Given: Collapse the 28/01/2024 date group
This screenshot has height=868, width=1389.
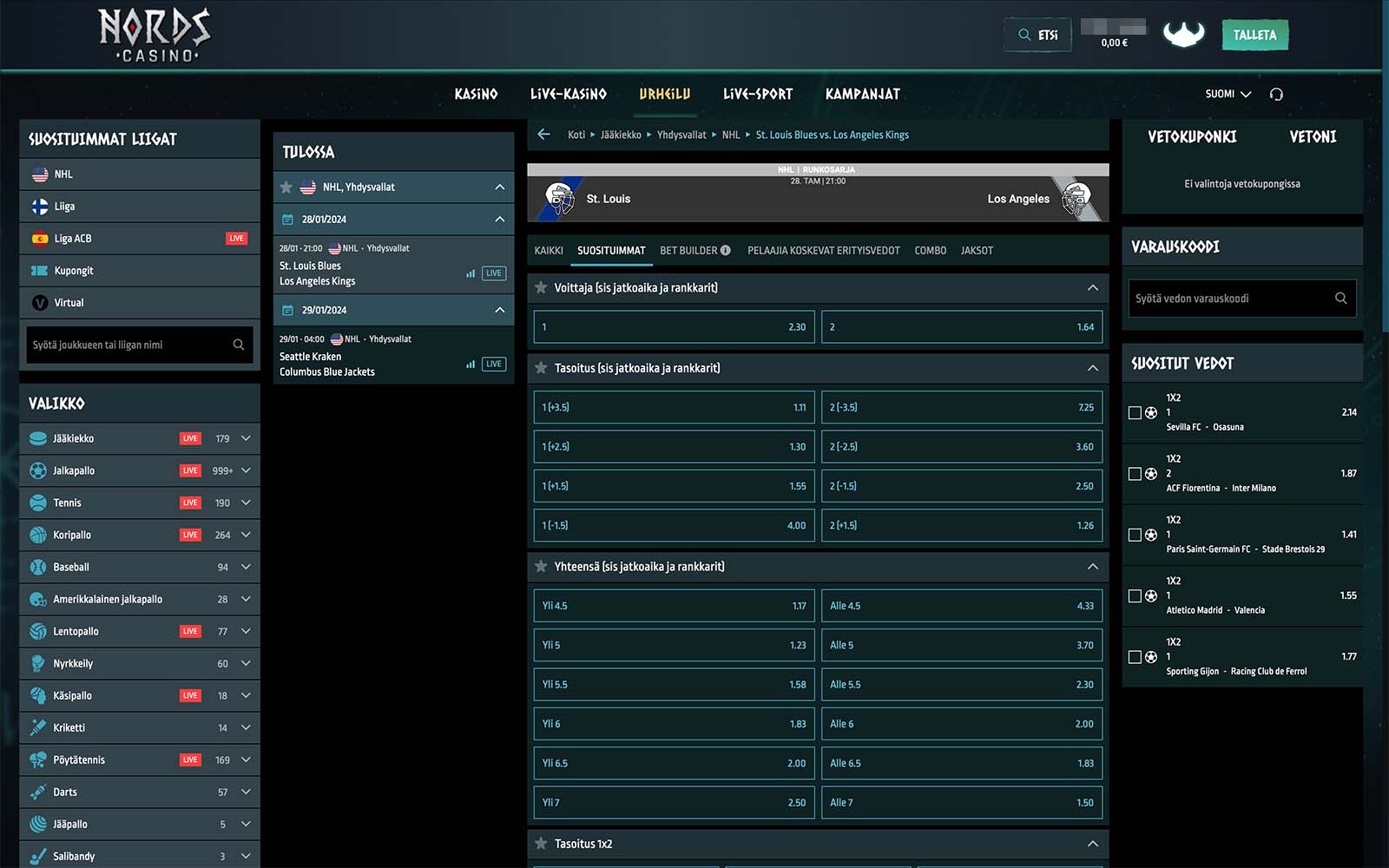Looking at the screenshot, I should click(500, 220).
